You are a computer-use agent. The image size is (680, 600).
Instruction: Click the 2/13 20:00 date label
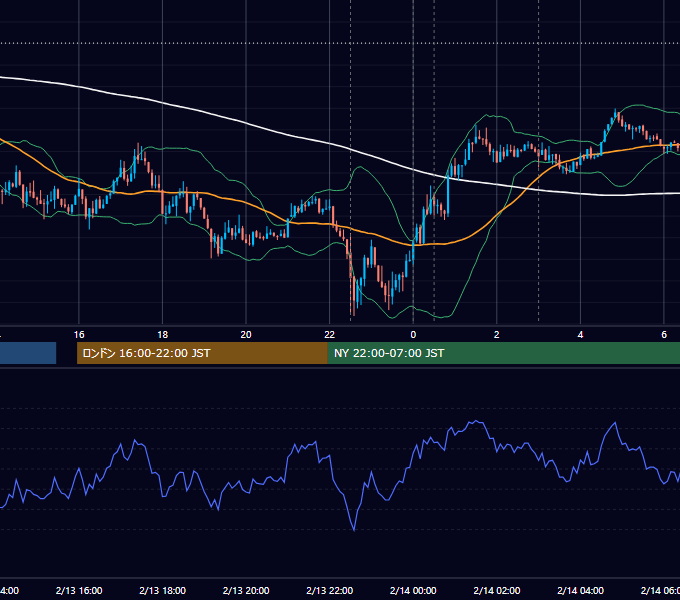point(246,590)
